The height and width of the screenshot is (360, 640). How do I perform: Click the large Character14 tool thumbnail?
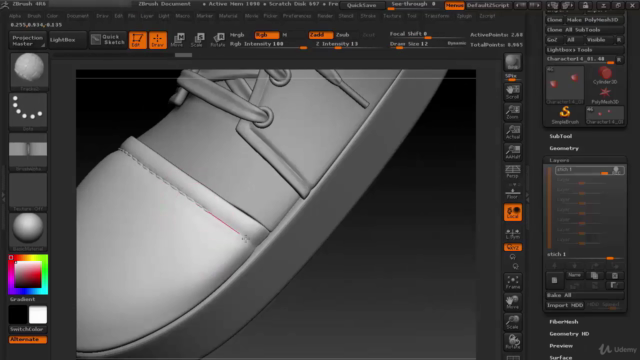click(x=565, y=85)
